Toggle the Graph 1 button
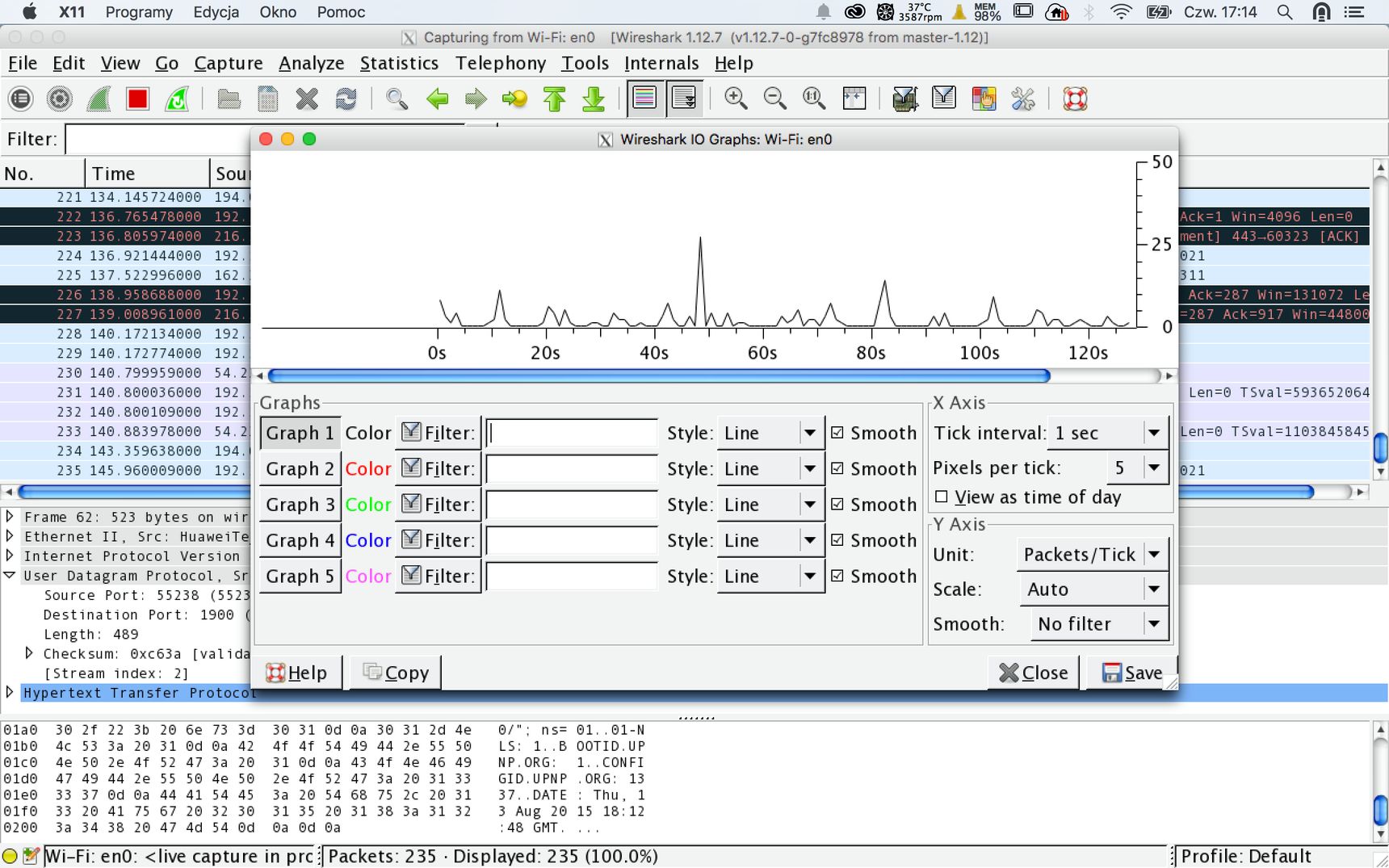The width and height of the screenshot is (1389, 868). (300, 433)
